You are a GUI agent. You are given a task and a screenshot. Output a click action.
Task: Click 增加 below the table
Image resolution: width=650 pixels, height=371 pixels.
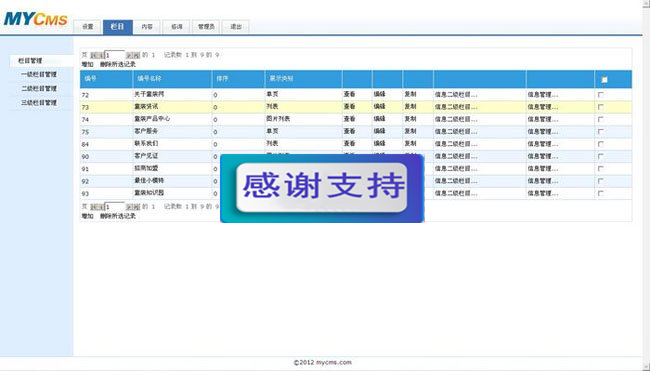(87, 216)
